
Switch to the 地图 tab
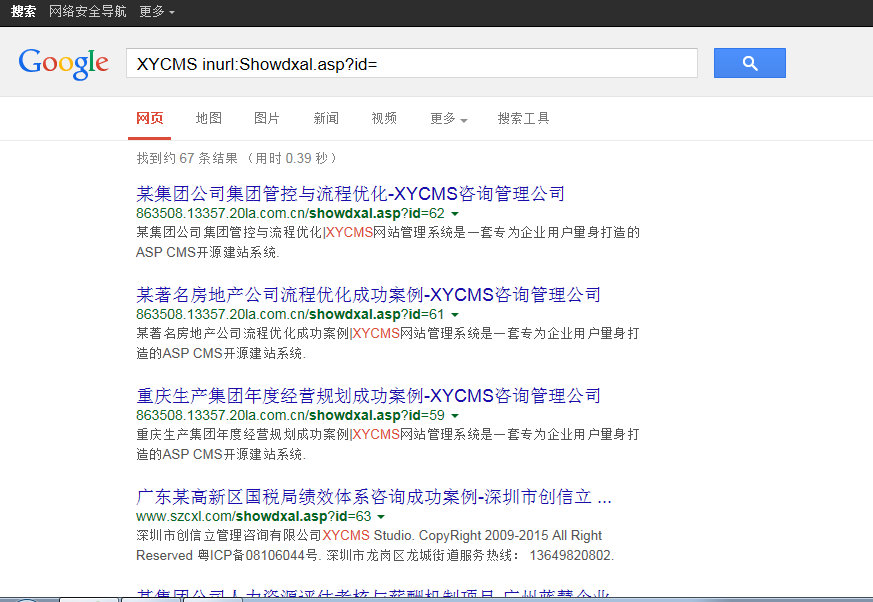tap(209, 118)
